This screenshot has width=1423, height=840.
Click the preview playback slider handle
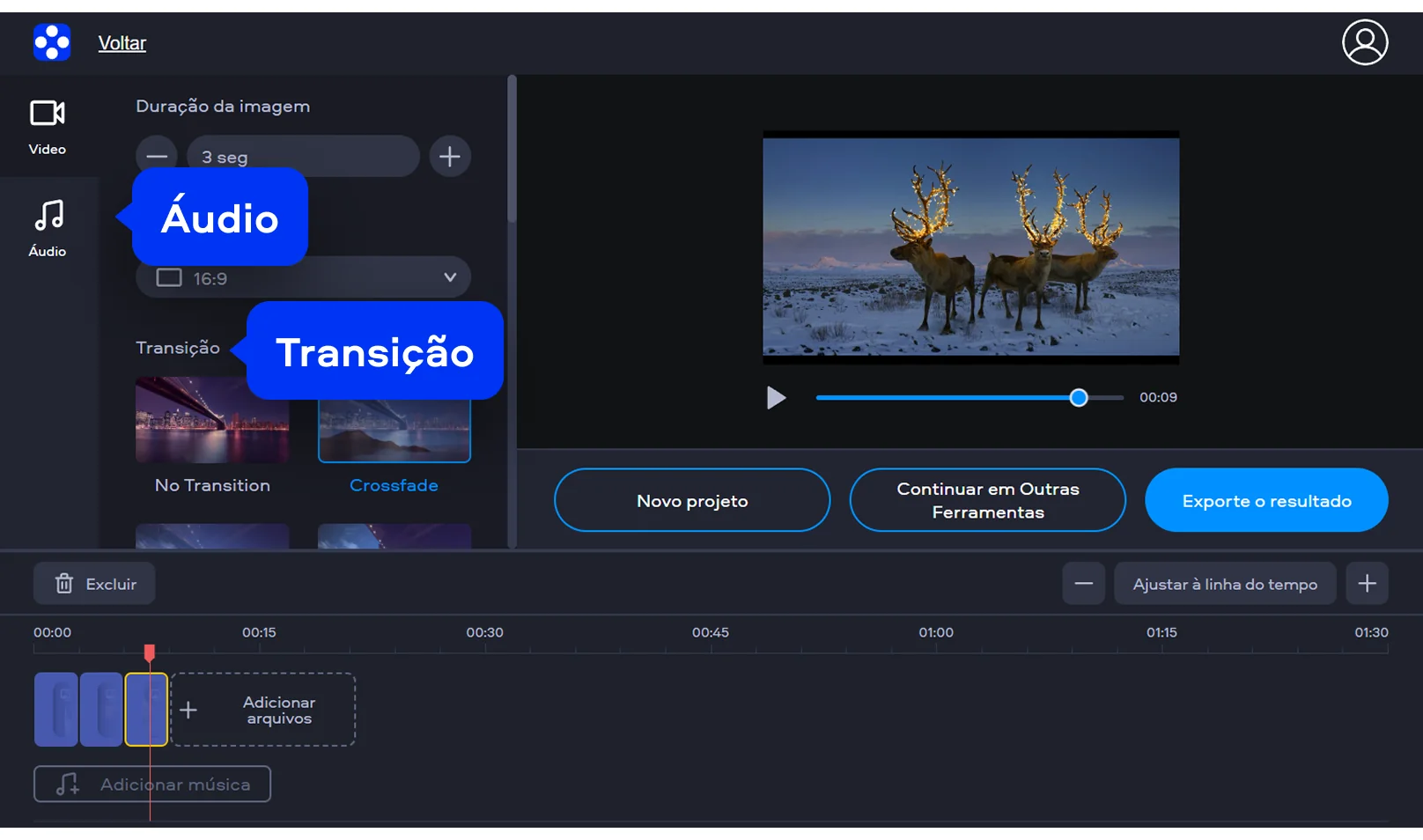[x=1079, y=398]
